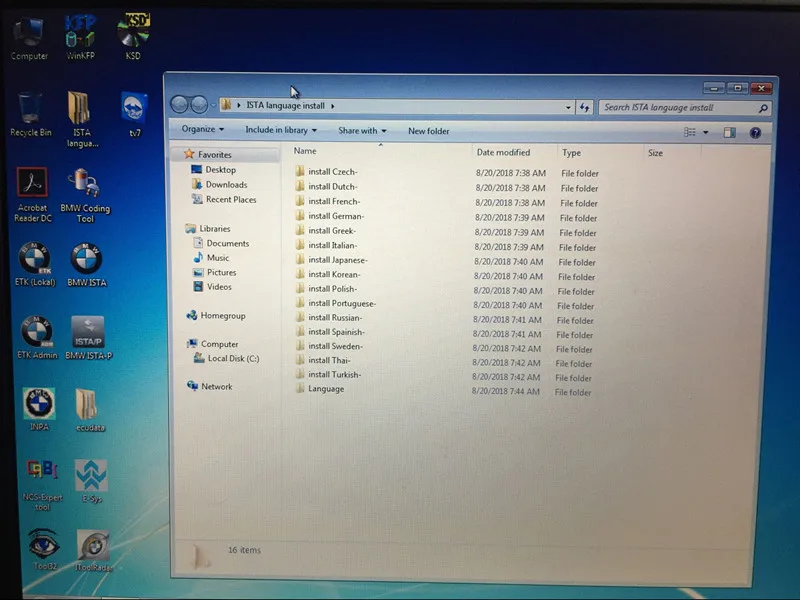
Task: Select Network in the navigation pane
Action: point(216,387)
